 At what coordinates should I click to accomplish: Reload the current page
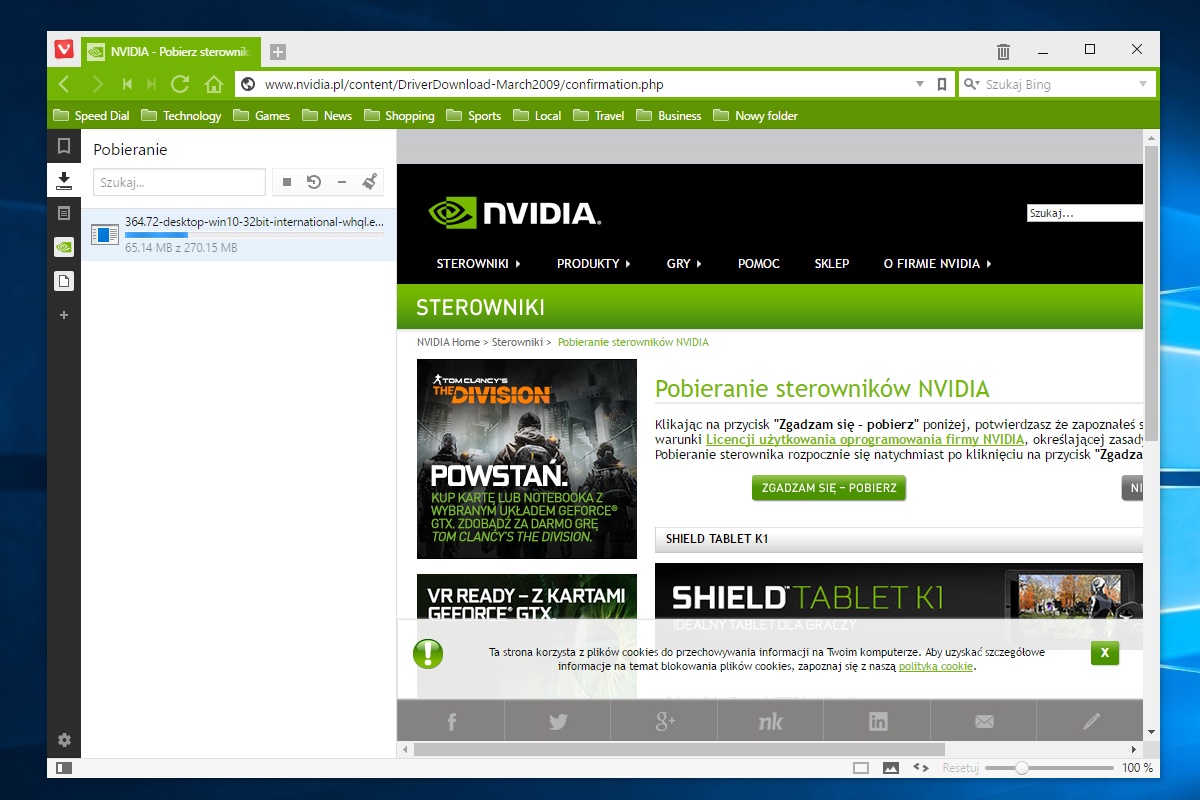tap(180, 84)
